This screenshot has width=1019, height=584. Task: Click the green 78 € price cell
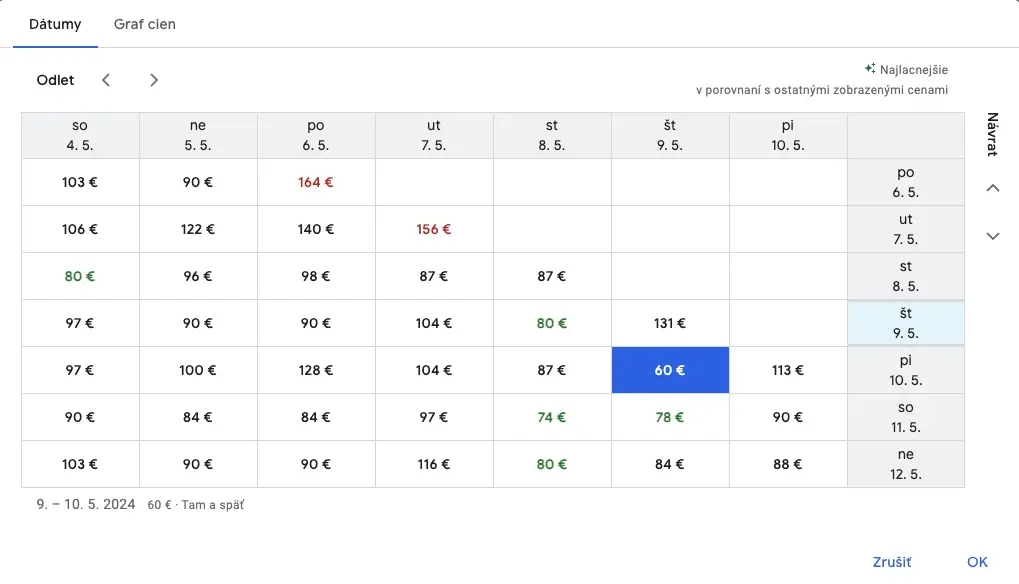(x=670, y=417)
